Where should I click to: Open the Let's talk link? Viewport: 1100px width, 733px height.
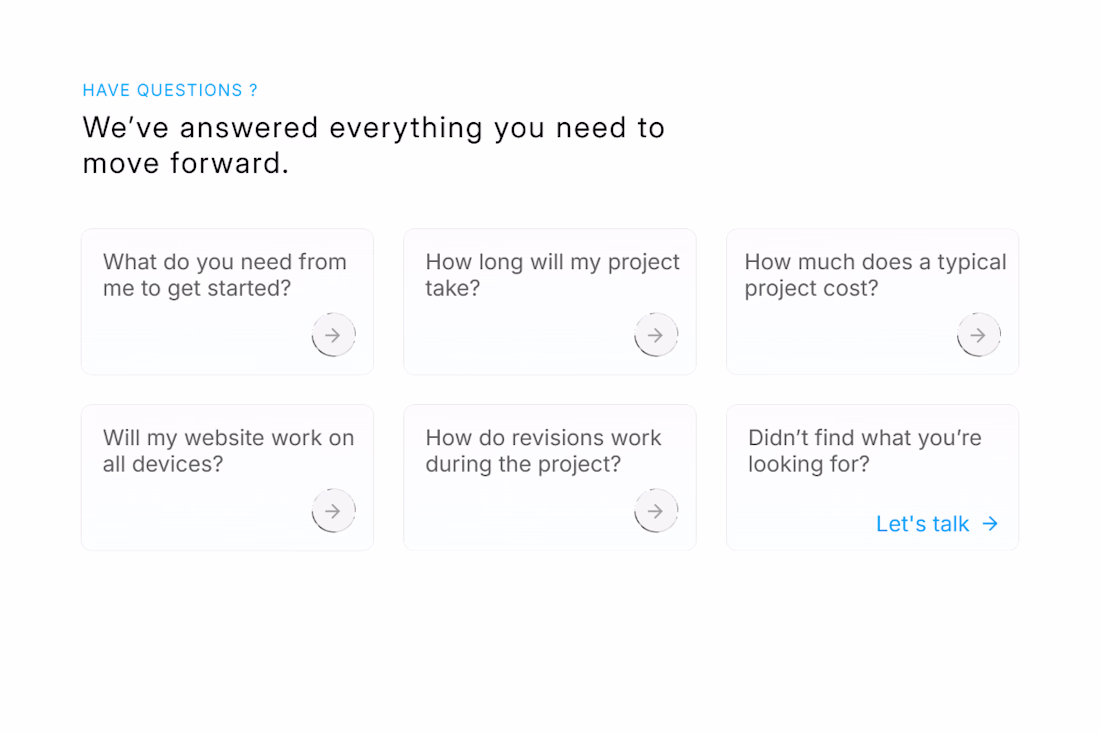point(922,524)
